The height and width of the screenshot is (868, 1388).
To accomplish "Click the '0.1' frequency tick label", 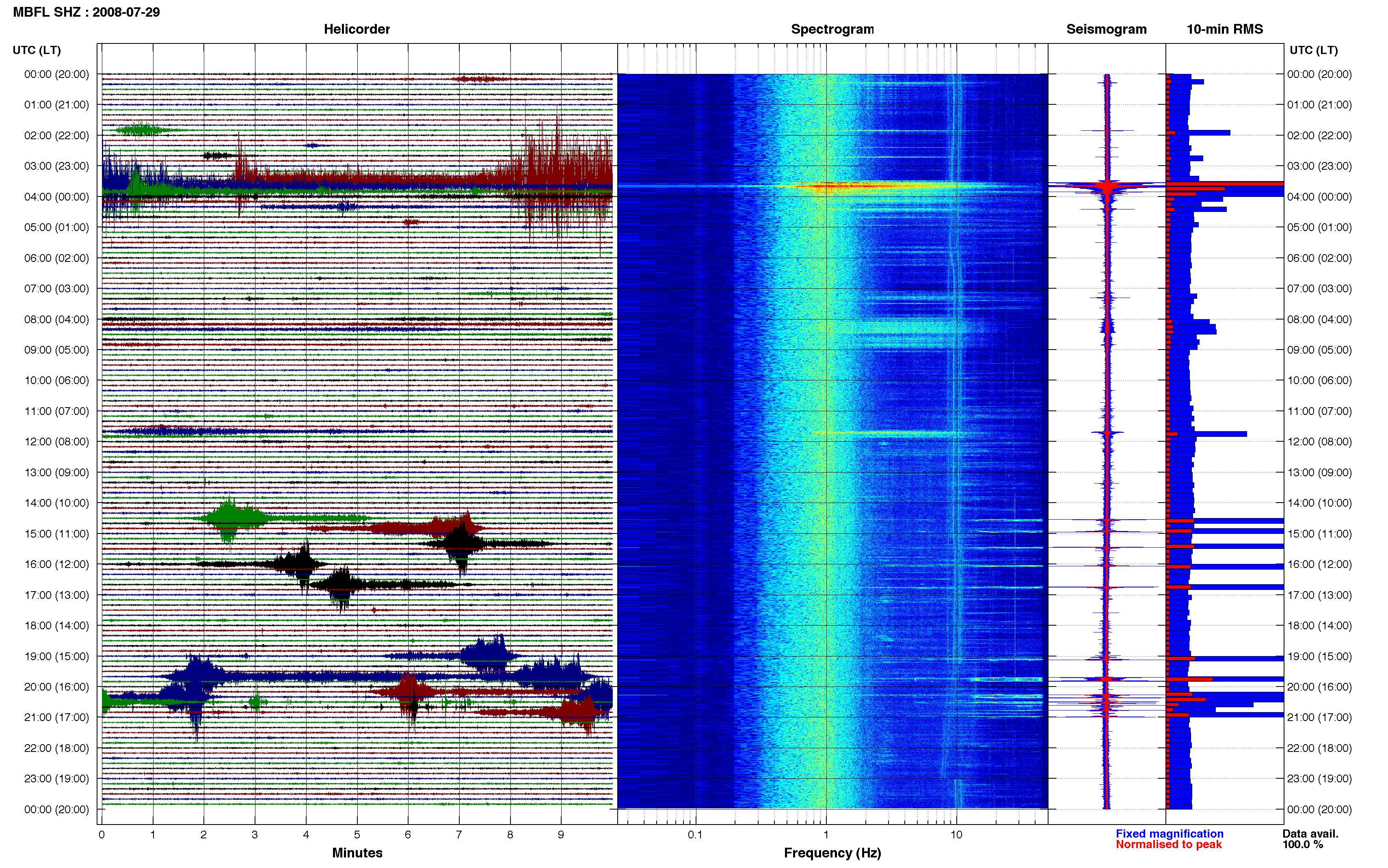I will (x=695, y=835).
